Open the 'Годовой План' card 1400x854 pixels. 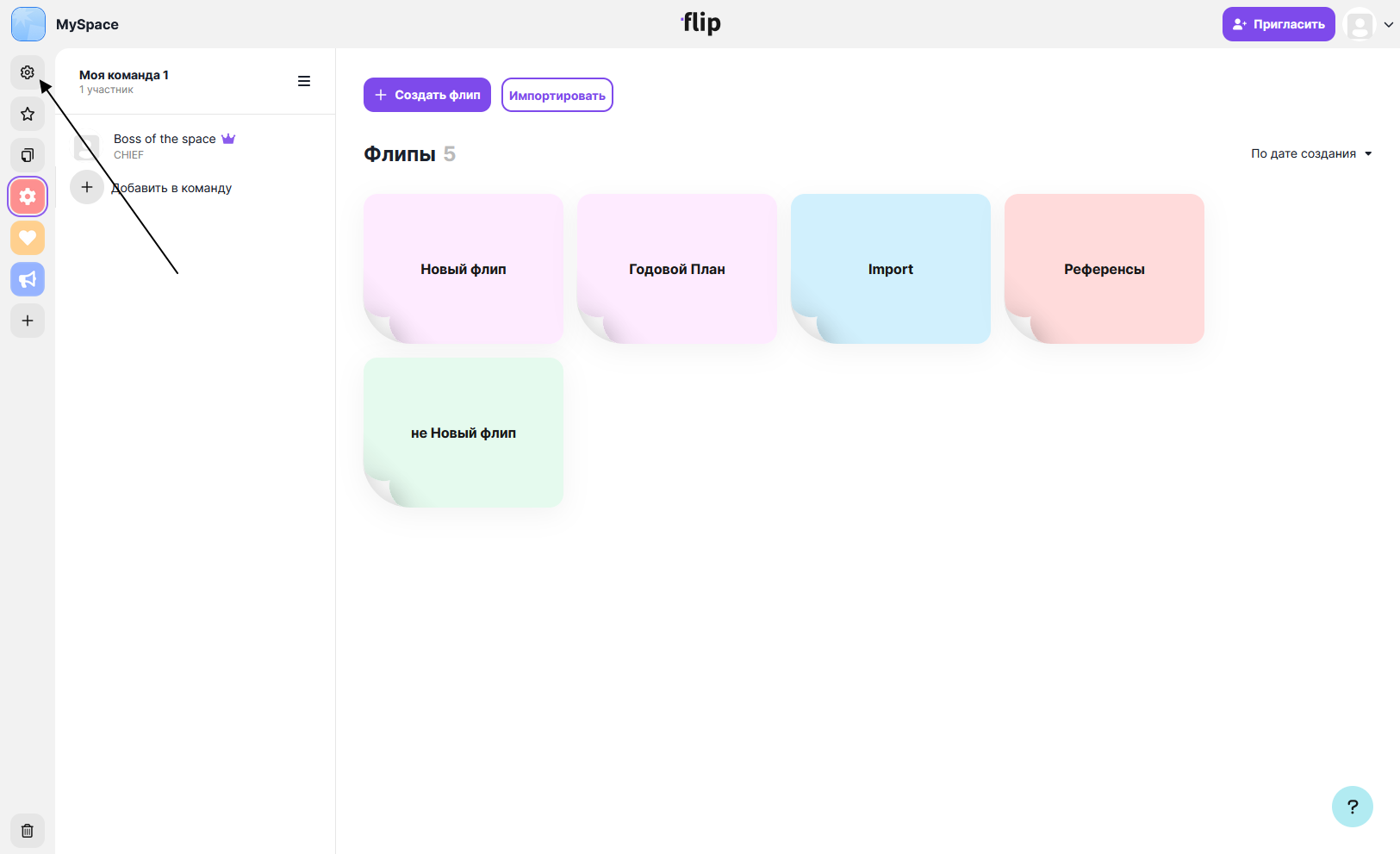point(677,269)
